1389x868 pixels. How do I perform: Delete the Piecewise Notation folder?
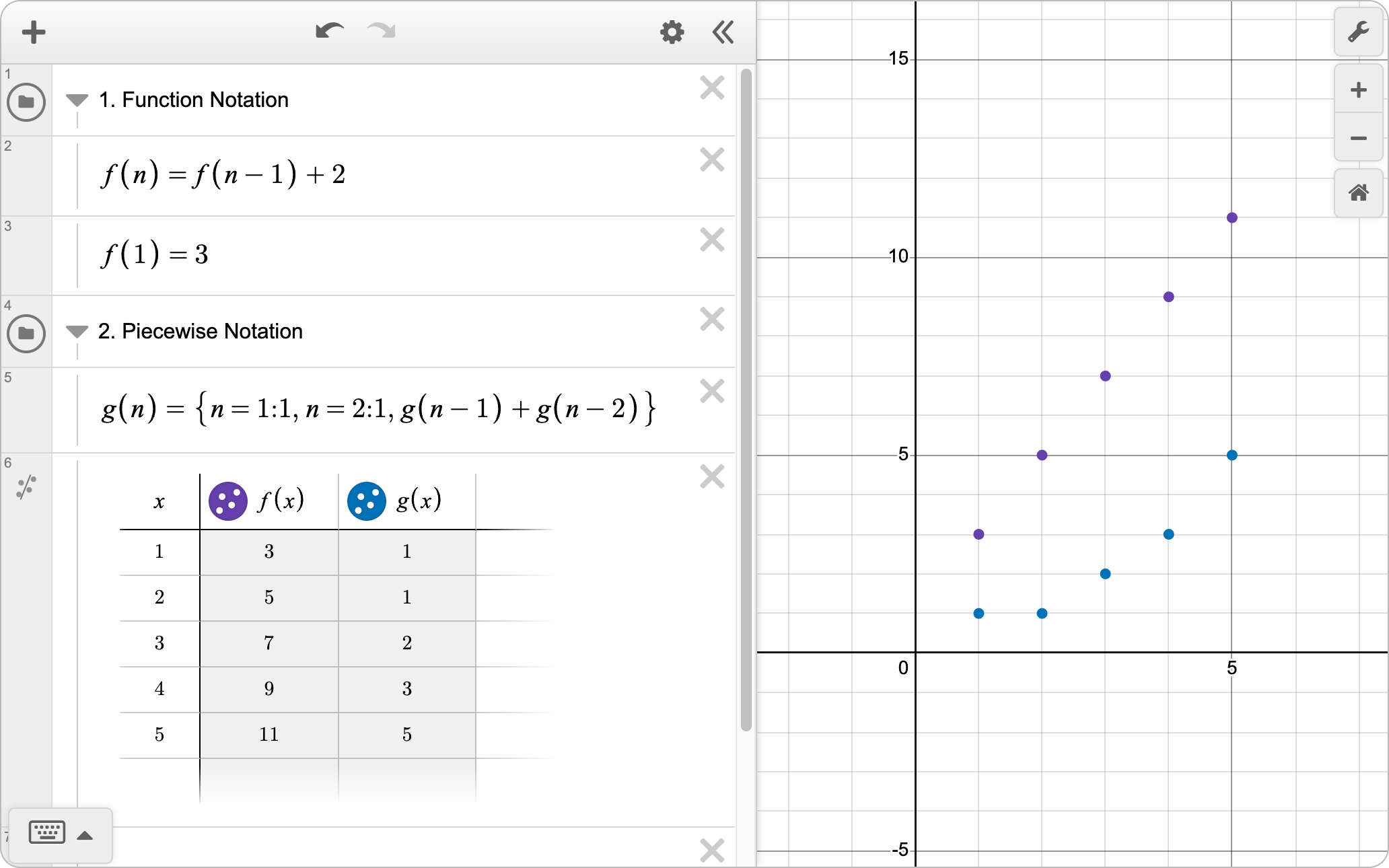tap(711, 319)
